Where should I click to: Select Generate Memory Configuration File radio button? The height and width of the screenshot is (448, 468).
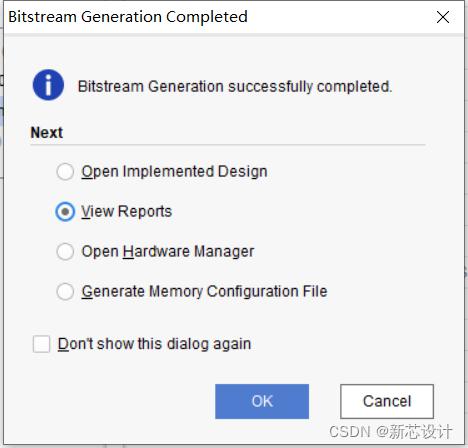pyautogui.click(x=65, y=291)
